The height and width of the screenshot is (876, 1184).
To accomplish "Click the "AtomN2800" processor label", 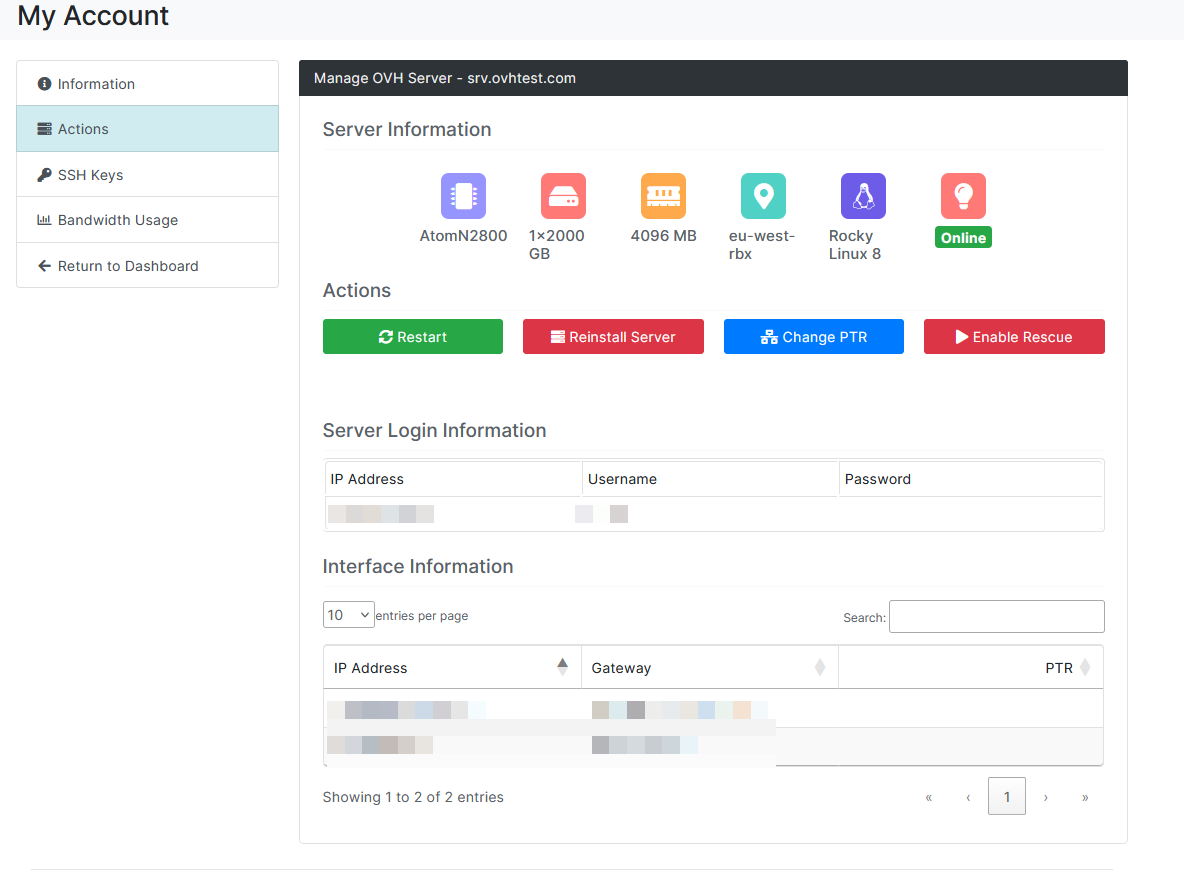I will [463, 236].
